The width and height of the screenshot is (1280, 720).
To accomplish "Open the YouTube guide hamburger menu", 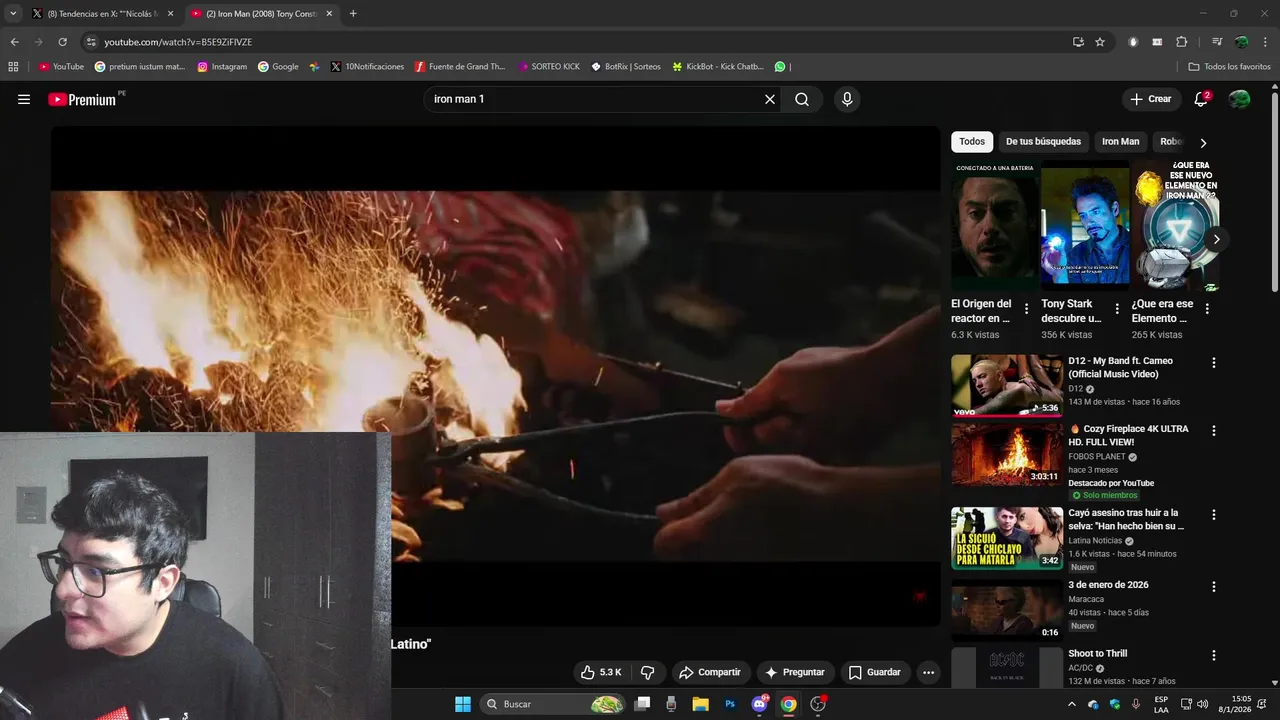I will tap(24, 99).
